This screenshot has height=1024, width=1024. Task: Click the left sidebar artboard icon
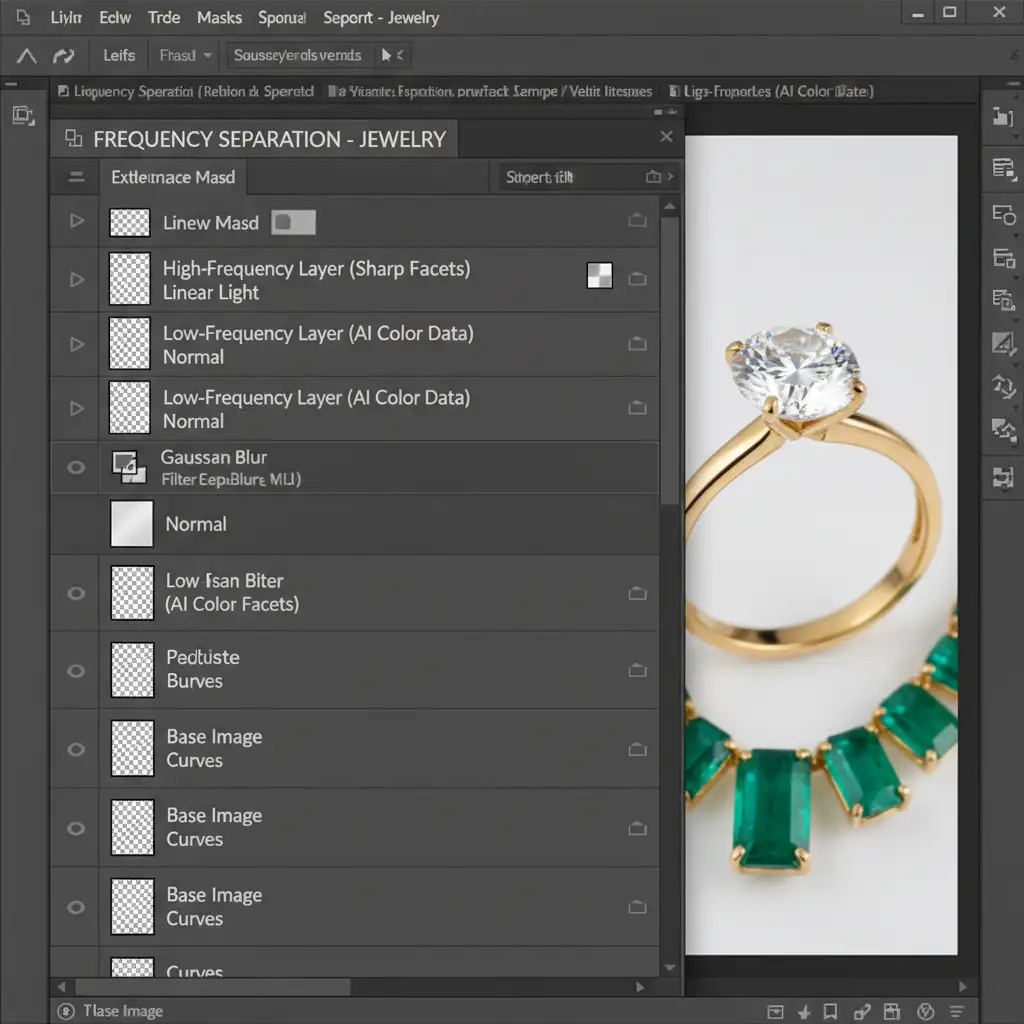pos(23,116)
